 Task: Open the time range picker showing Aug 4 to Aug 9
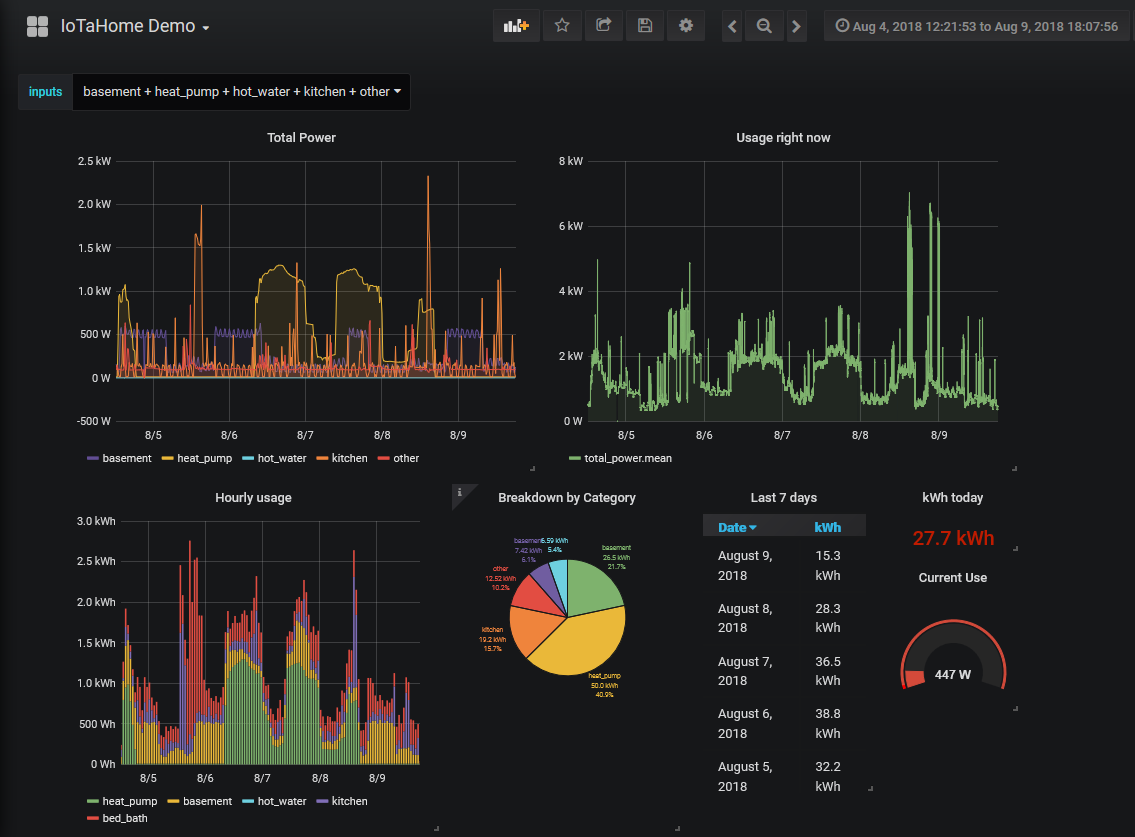click(x=974, y=26)
